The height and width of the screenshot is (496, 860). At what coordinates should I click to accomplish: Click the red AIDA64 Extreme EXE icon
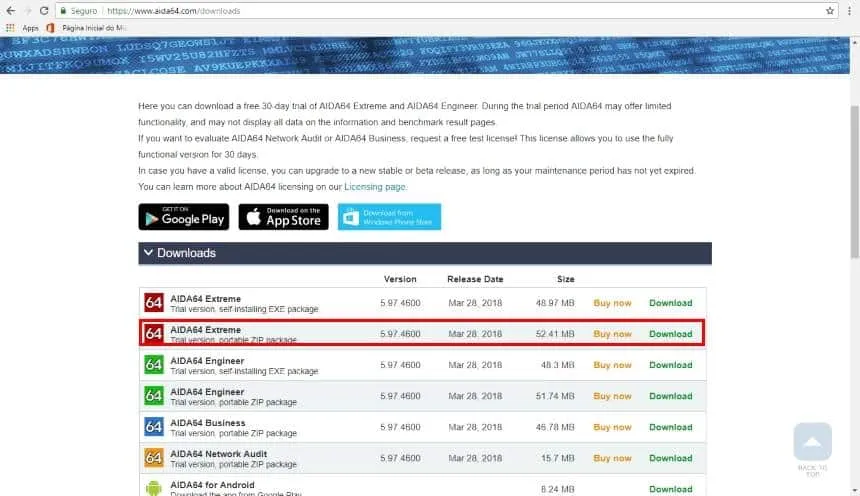click(154, 302)
